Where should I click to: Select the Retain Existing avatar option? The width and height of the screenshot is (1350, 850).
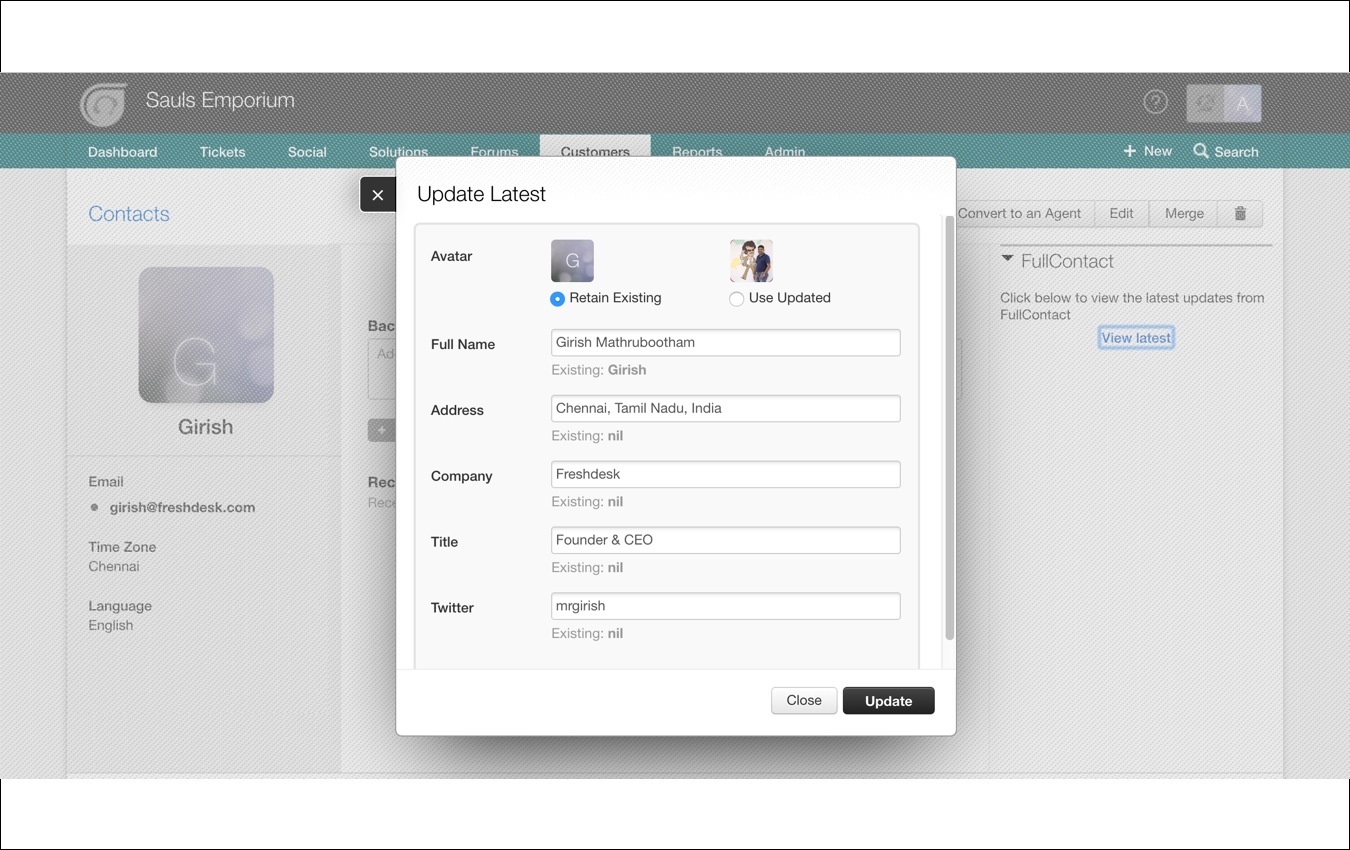[x=556, y=298]
